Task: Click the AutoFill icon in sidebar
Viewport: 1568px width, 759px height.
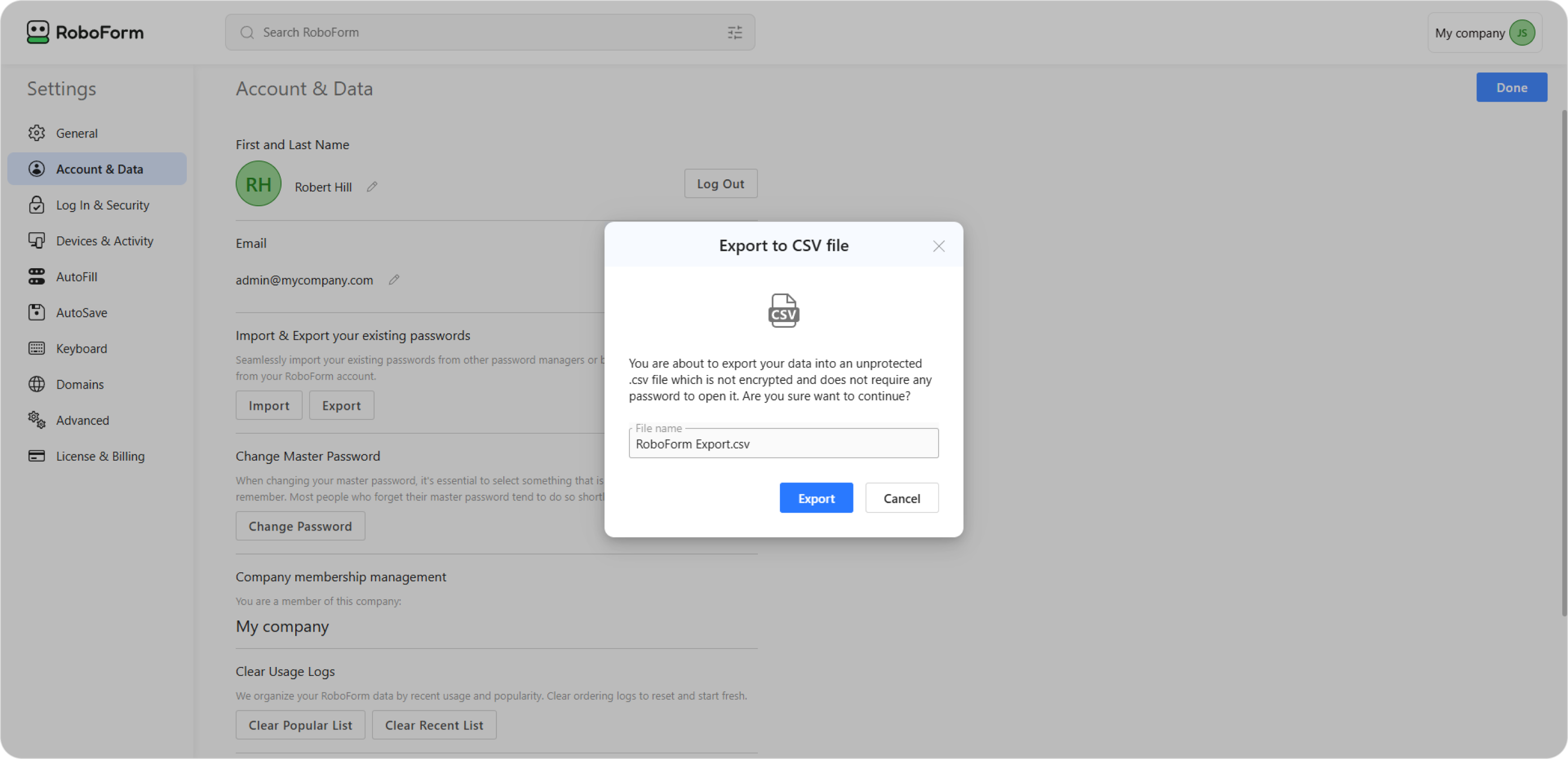Action: pyautogui.click(x=37, y=276)
